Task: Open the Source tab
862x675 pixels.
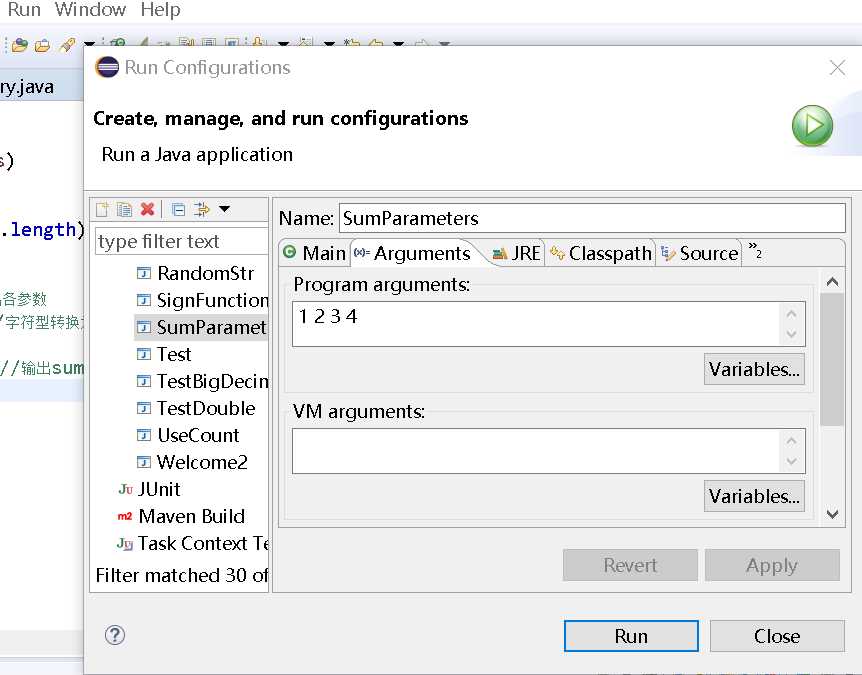Action: pyautogui.click(x=699, y=253)
